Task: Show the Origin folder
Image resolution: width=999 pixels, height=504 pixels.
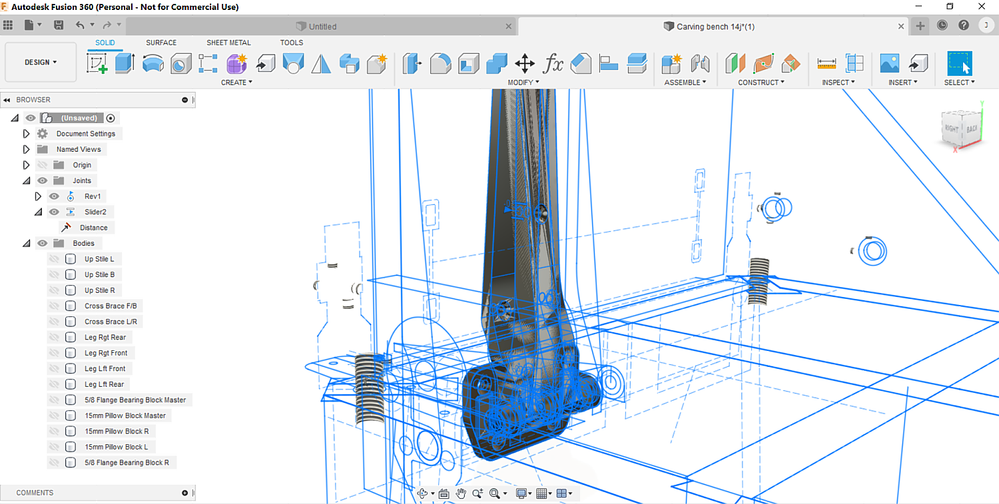Action: click(x=43, y=165)
